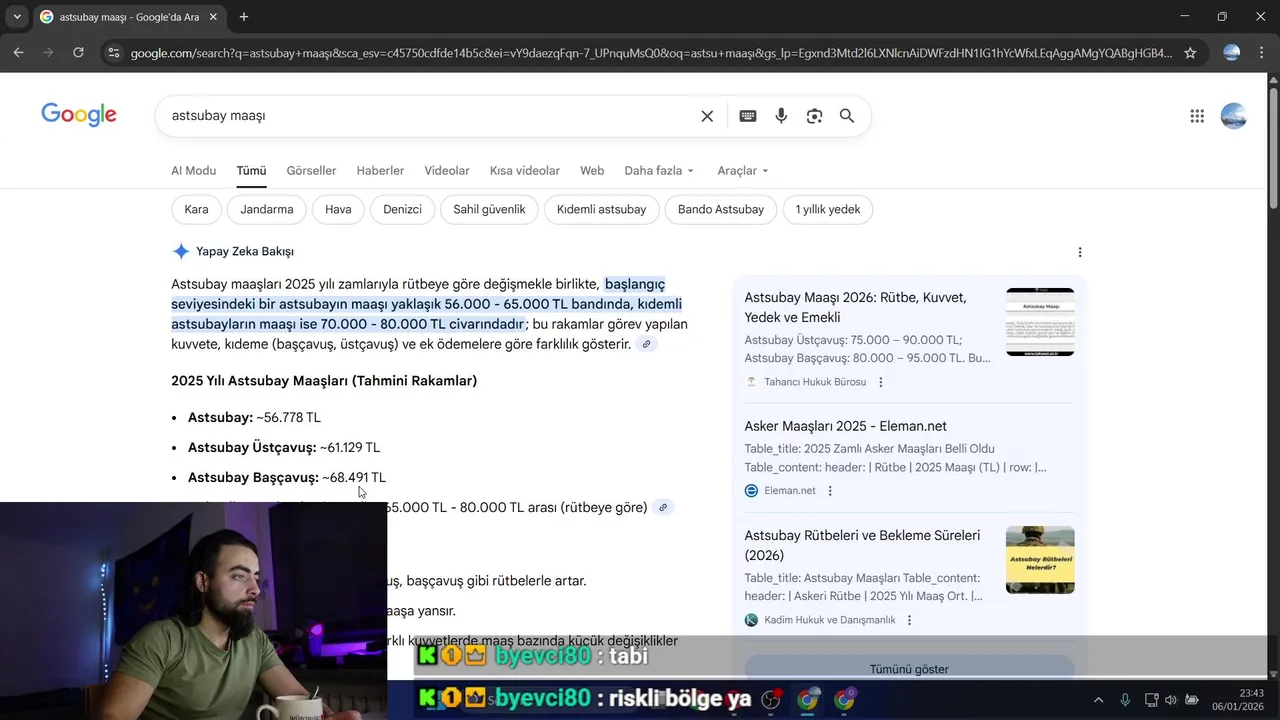The width and height of the screenshot is (1280, 720).
Task: Filter by 'Kıdemli astsubay' chip
Action: coord(601,210)
